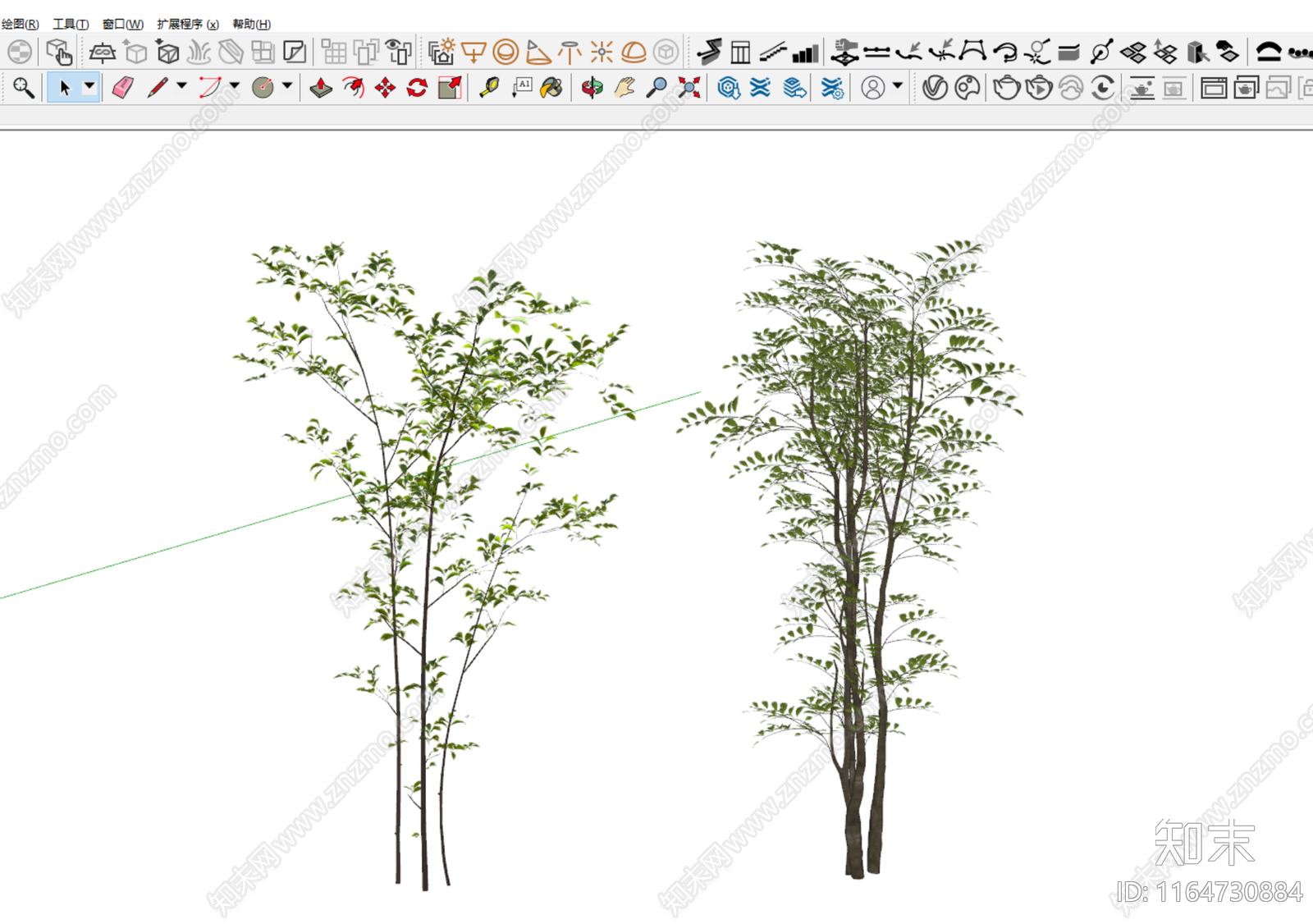The height and width of the screenshot is (924, 1313).
Task: Expand the Circle shape tool dropdown
Action: (287, 85)
